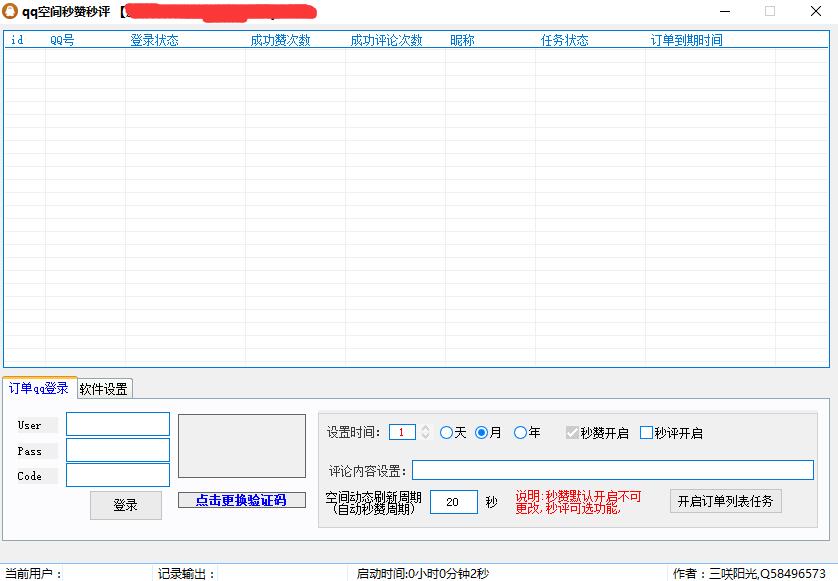Click the captcha image box
This screenshot has height=581, width=838.
[x=241, y=446]
